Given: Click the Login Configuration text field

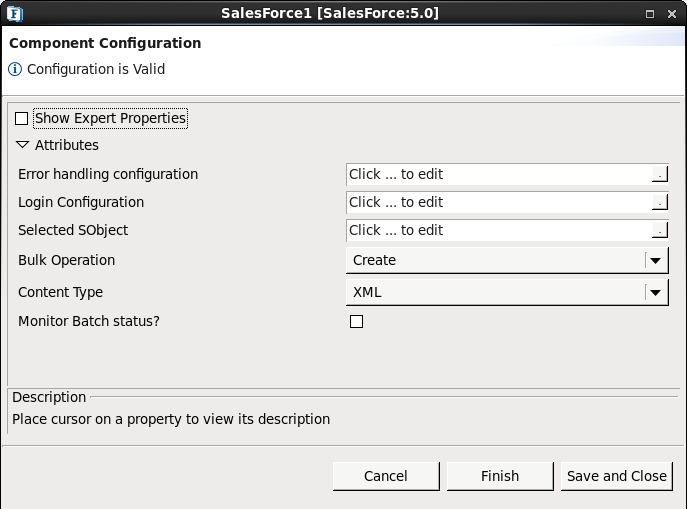Looking at the screenshot, I should (498, 203).
